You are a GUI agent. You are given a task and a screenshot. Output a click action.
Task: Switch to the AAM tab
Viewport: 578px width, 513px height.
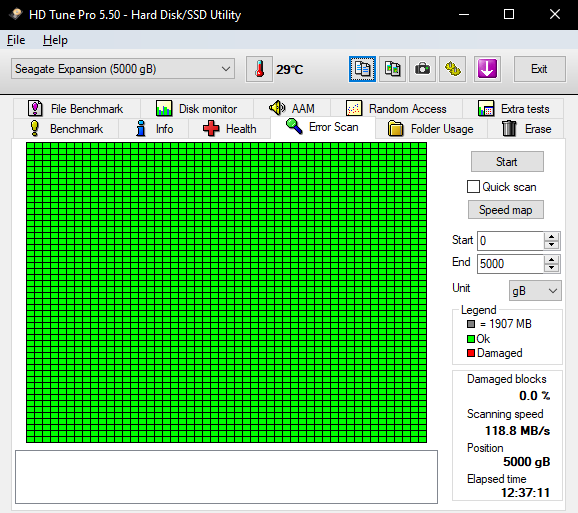292,108
